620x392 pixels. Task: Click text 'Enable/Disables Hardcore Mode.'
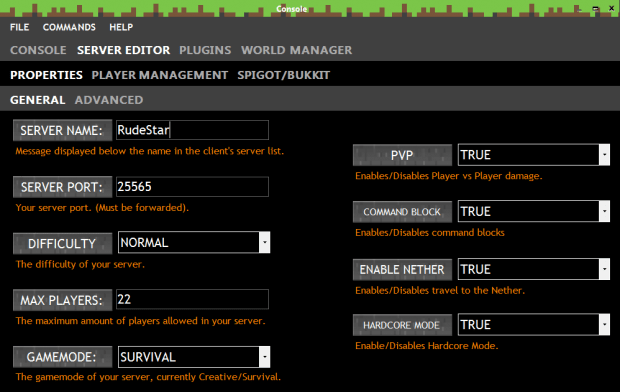coord(427,346)
